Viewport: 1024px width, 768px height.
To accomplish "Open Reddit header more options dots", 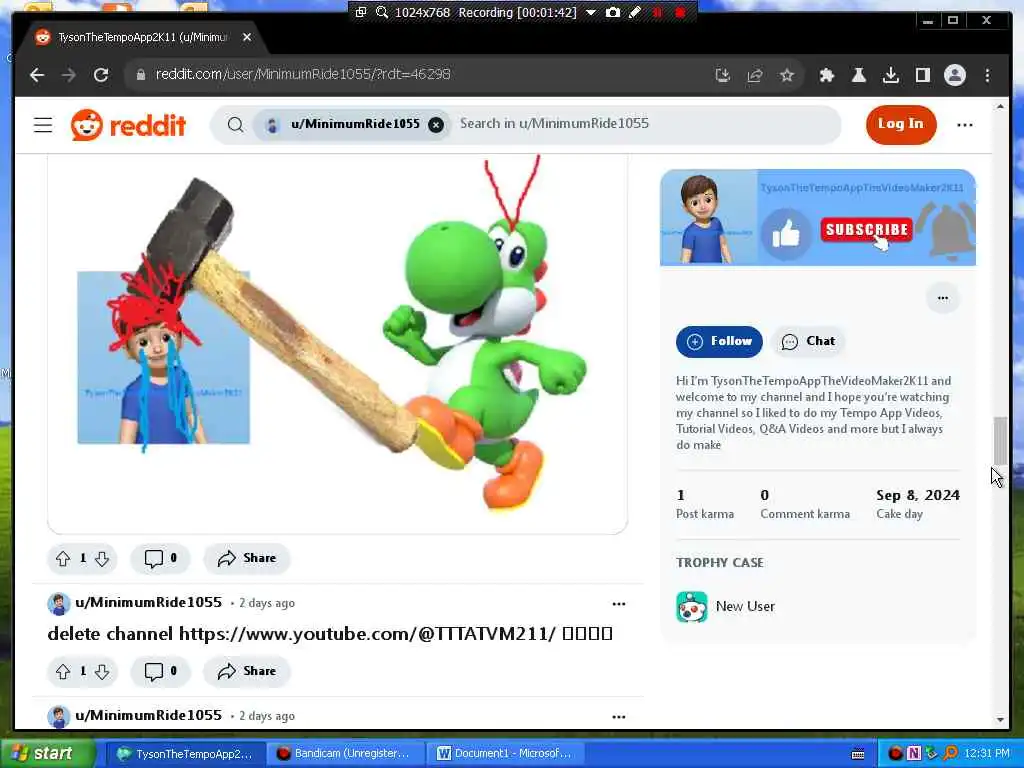I will (965, 125).
